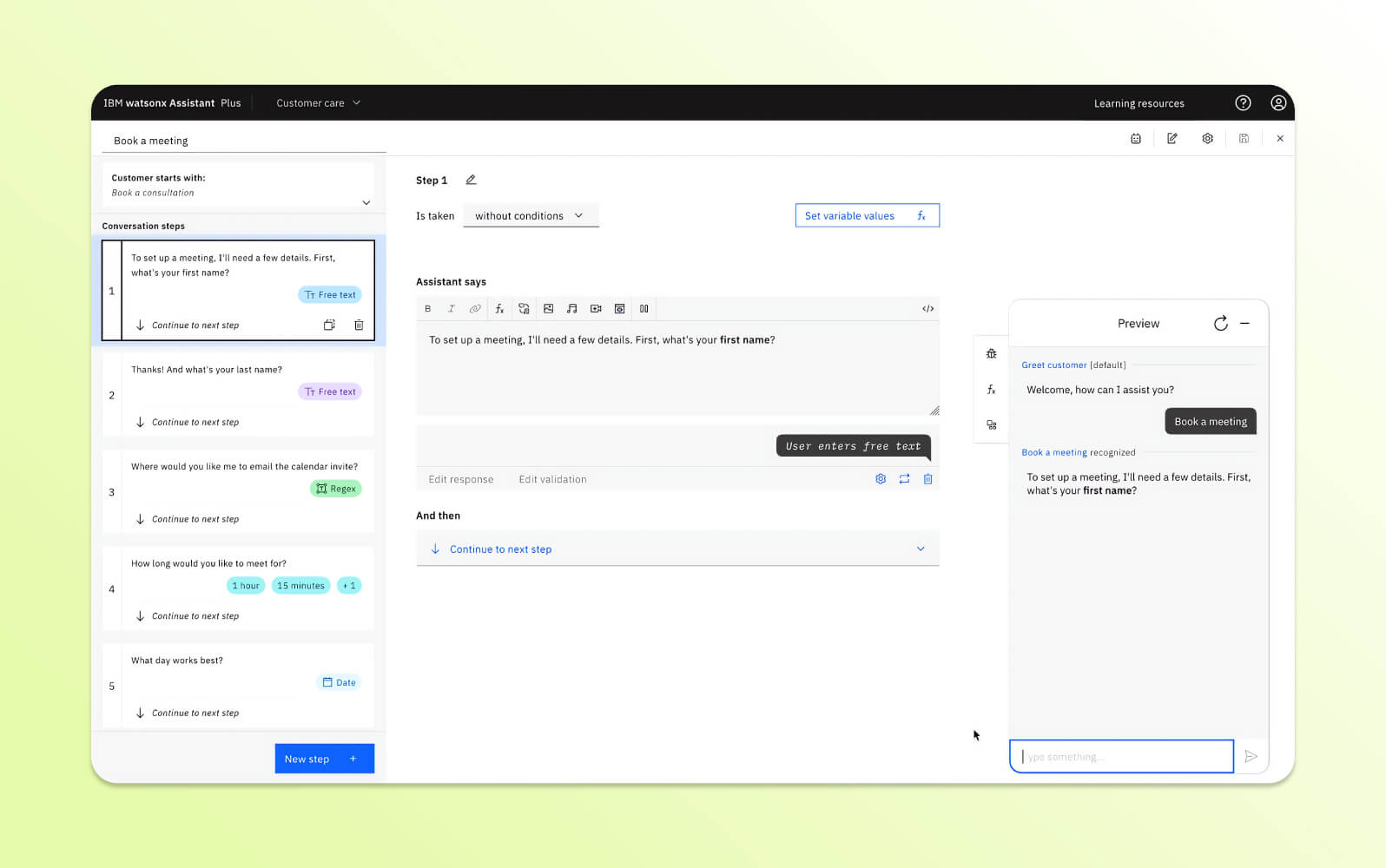Screen dimensions: 1386x868
Task: Close the action editor with X
Action: [1279, 138]
